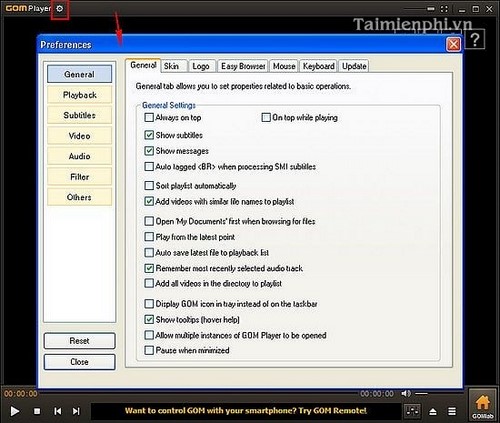The height and width of the screenshot is (423, 500).
Task: Switch GOM Player to mini mode
Action: pos(431,9)
